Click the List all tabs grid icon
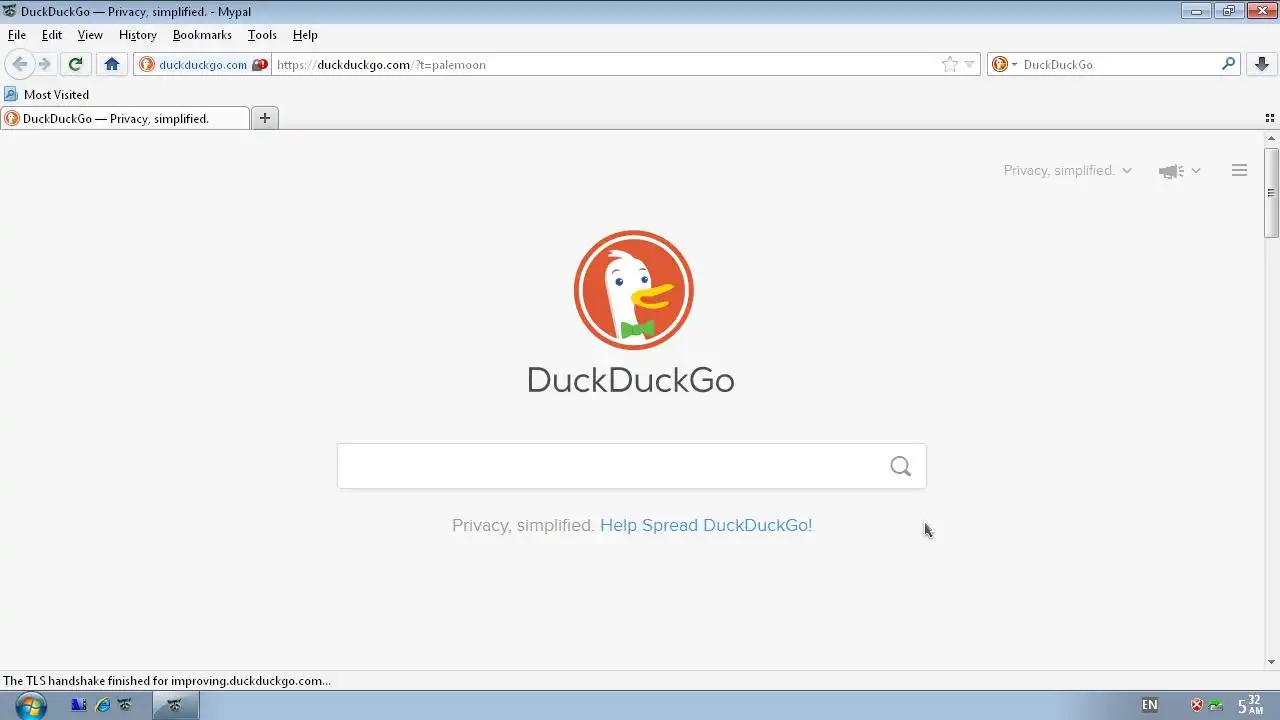 pos(1270,118)
